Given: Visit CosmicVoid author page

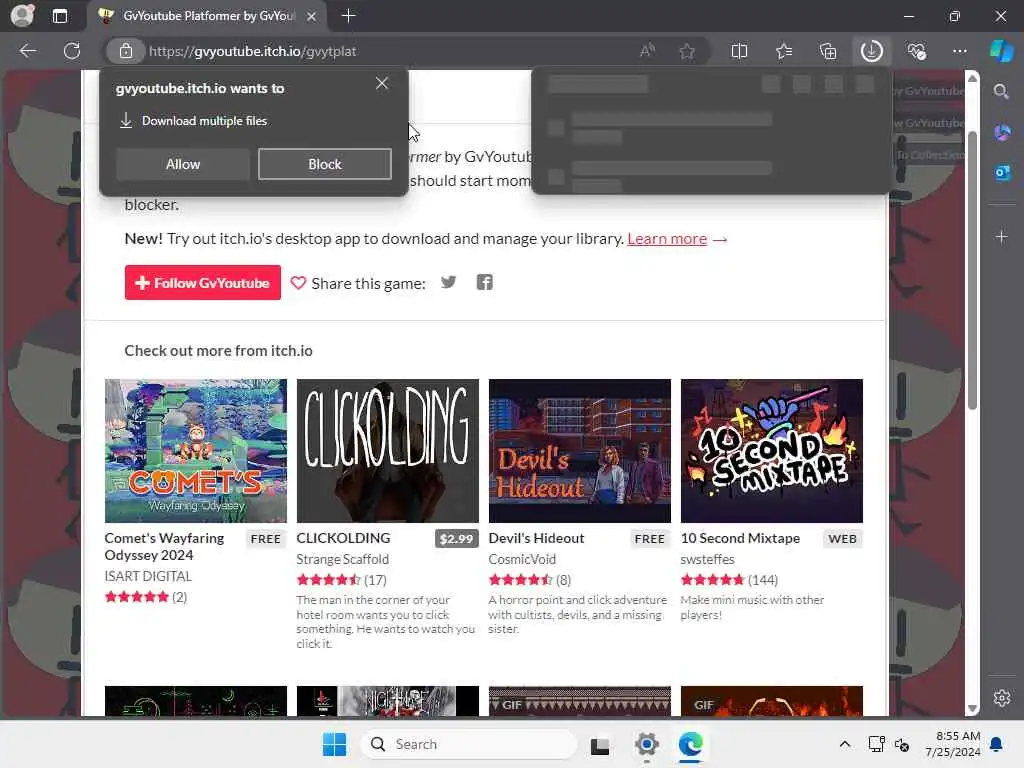Looking at the screenshot, I should click(522, 559).
